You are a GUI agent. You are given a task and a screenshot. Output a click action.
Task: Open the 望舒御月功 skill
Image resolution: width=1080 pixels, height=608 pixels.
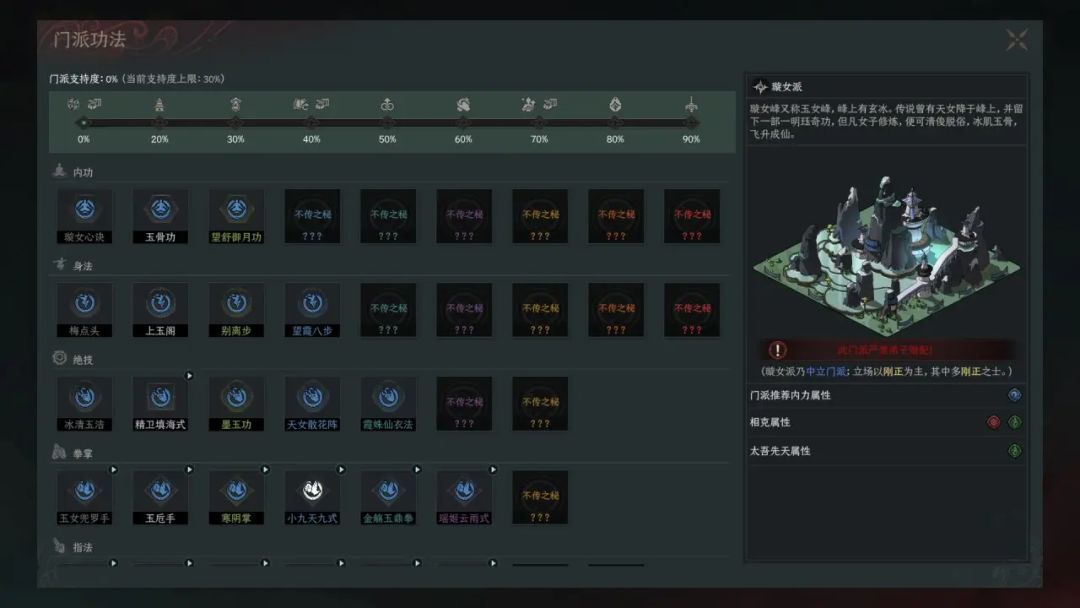(236, 216)
